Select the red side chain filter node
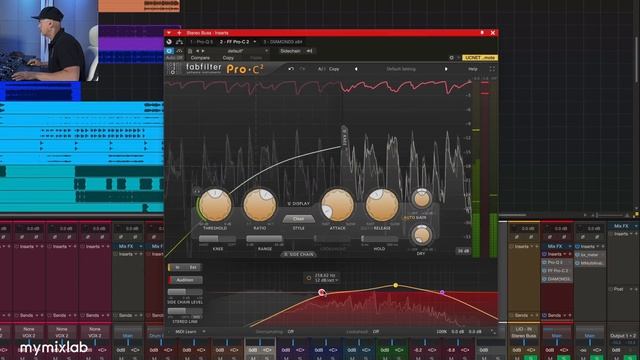Image resolution: width=640 pixels, height=360 pixels. click(x=322, y=292)
